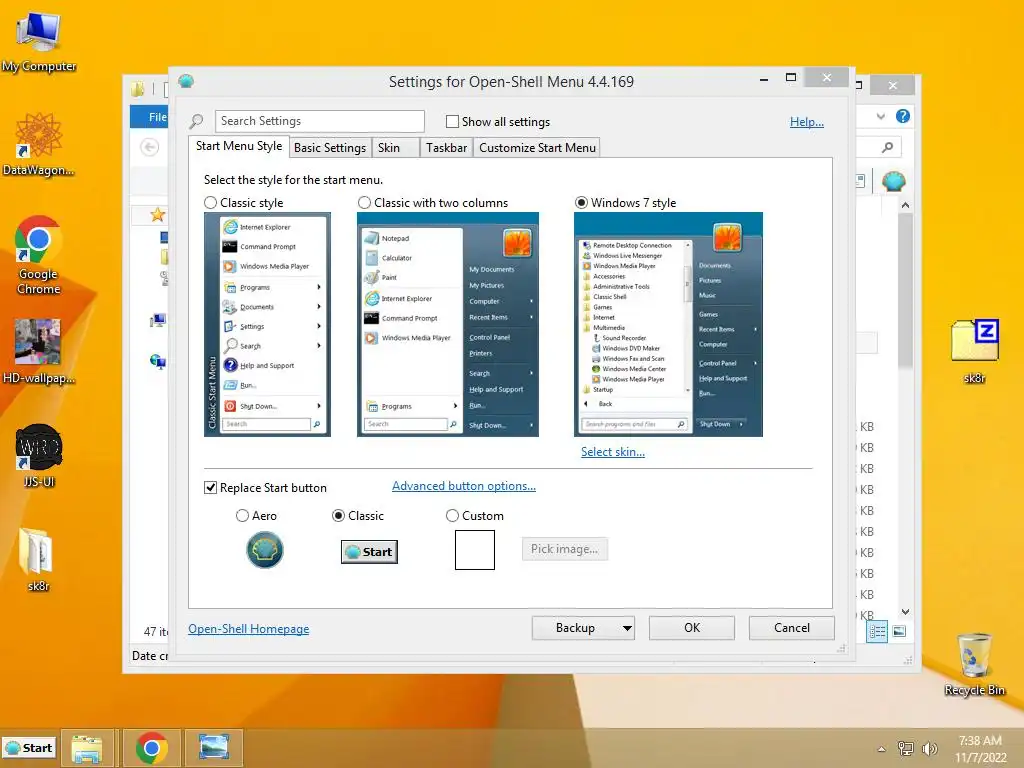Open Customize Start Menu tab
Screen dimensions: 1024x768
pos(537,148)
